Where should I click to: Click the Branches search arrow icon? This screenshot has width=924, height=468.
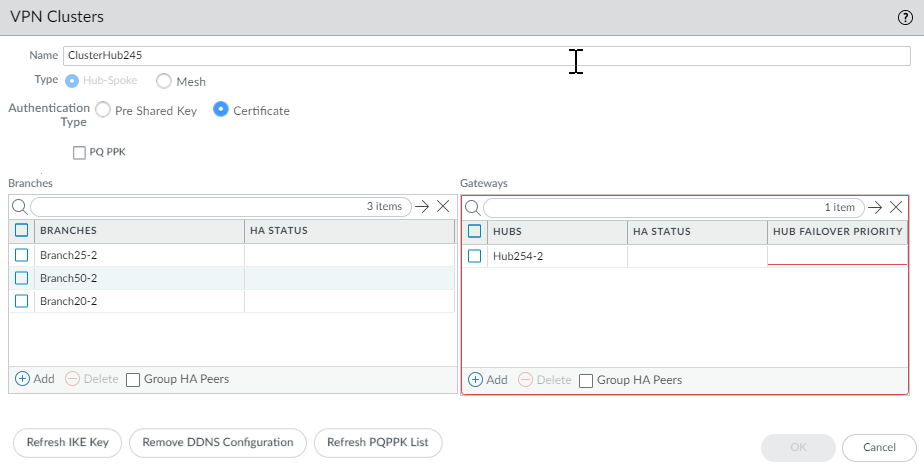click(x=422, y=207)
